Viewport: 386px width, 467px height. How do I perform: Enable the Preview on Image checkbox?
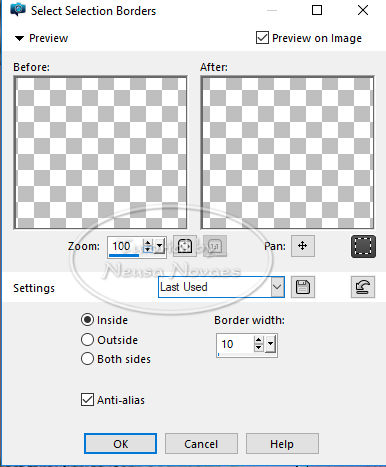[x=262, y=38]
